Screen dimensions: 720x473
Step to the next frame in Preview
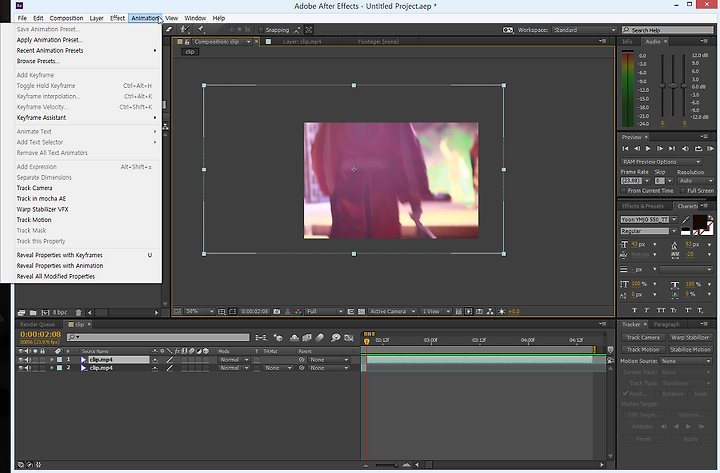660,148
